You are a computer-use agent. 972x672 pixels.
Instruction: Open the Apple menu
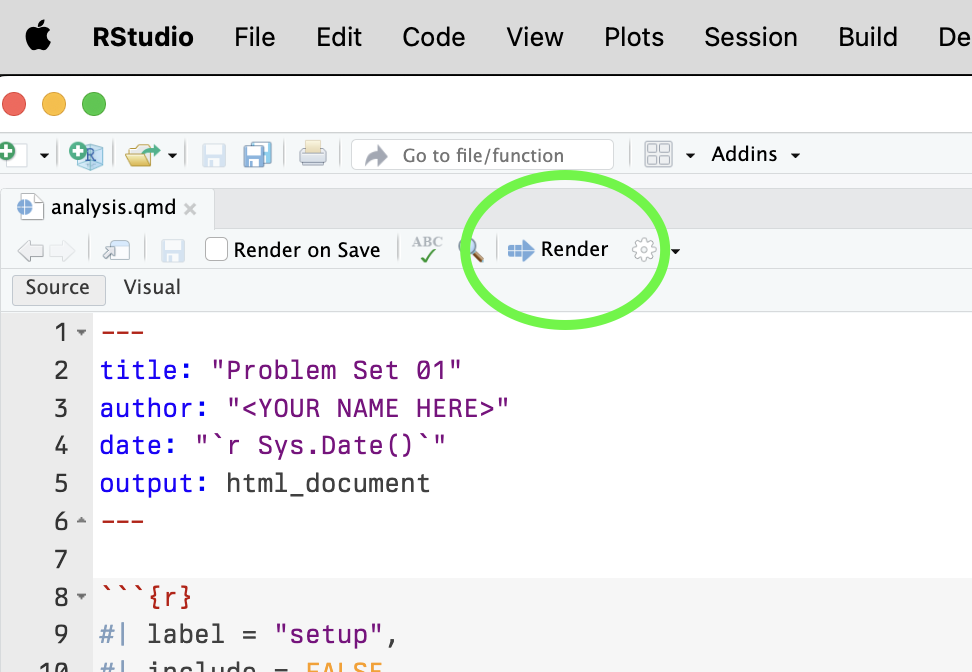point(38,35)
